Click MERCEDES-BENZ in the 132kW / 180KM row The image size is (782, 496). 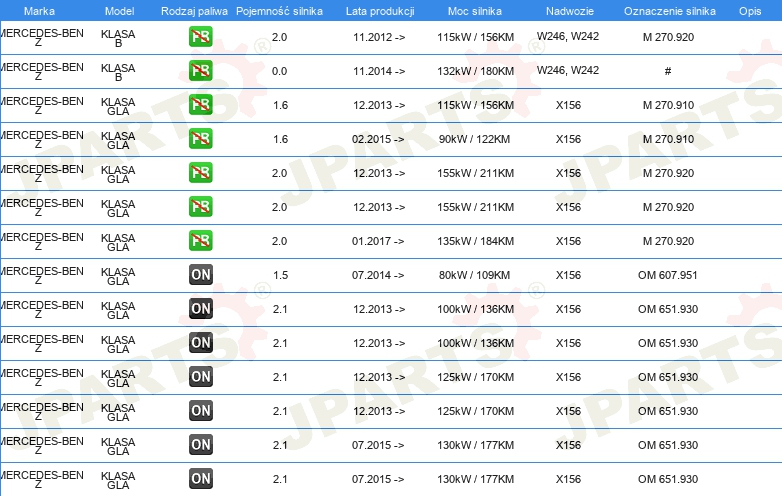(42, 71)
